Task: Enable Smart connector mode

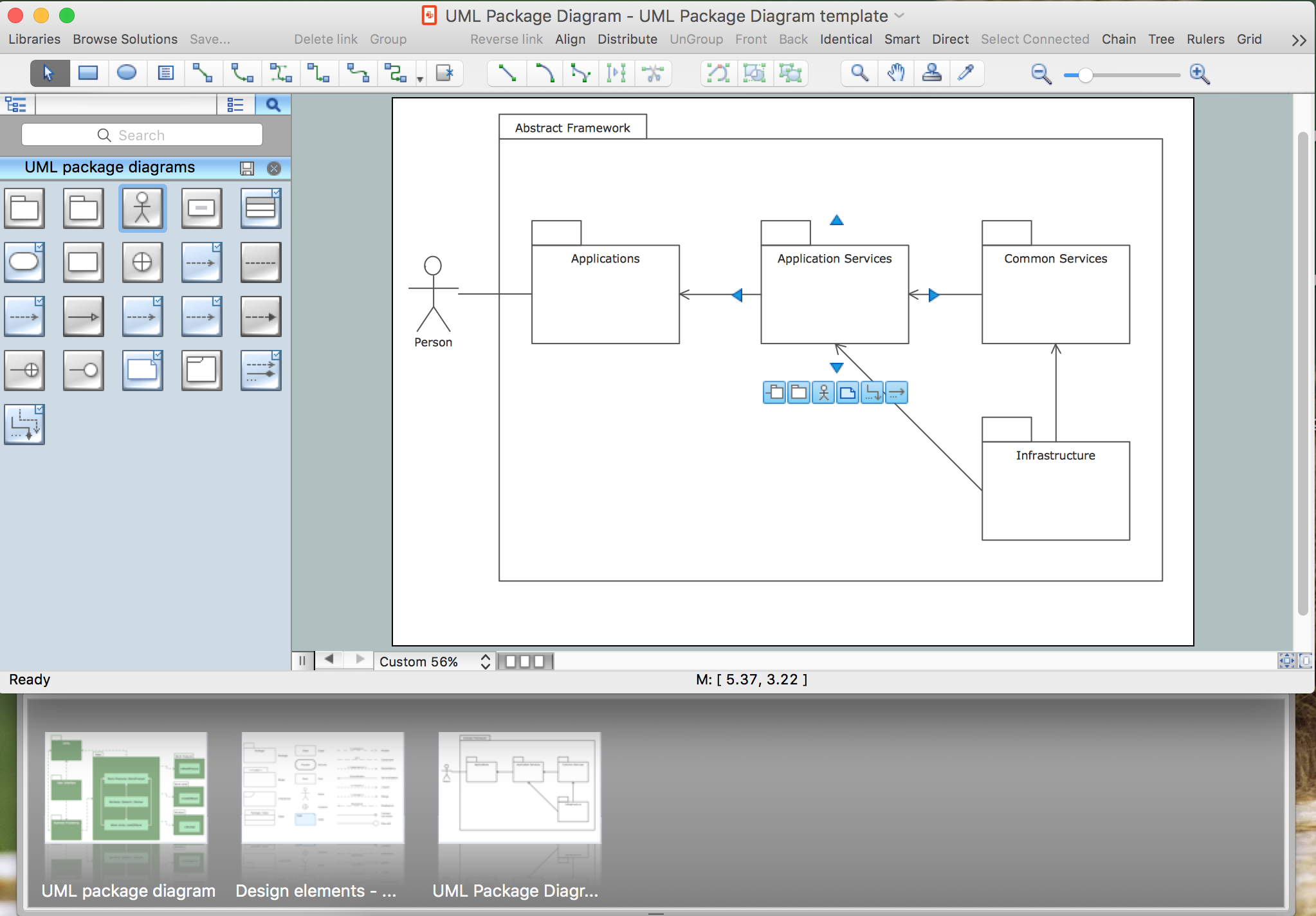Action: [902, 39]
